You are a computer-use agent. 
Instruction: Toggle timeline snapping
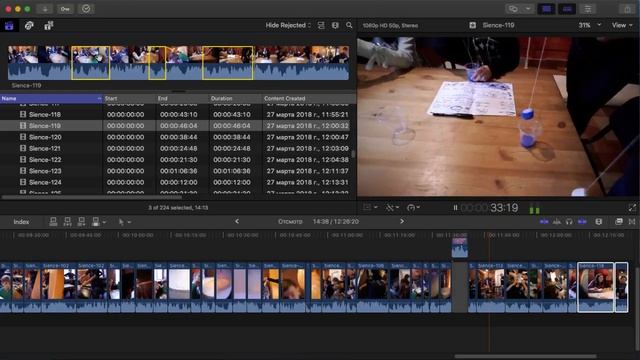click(x=582, y=222)
